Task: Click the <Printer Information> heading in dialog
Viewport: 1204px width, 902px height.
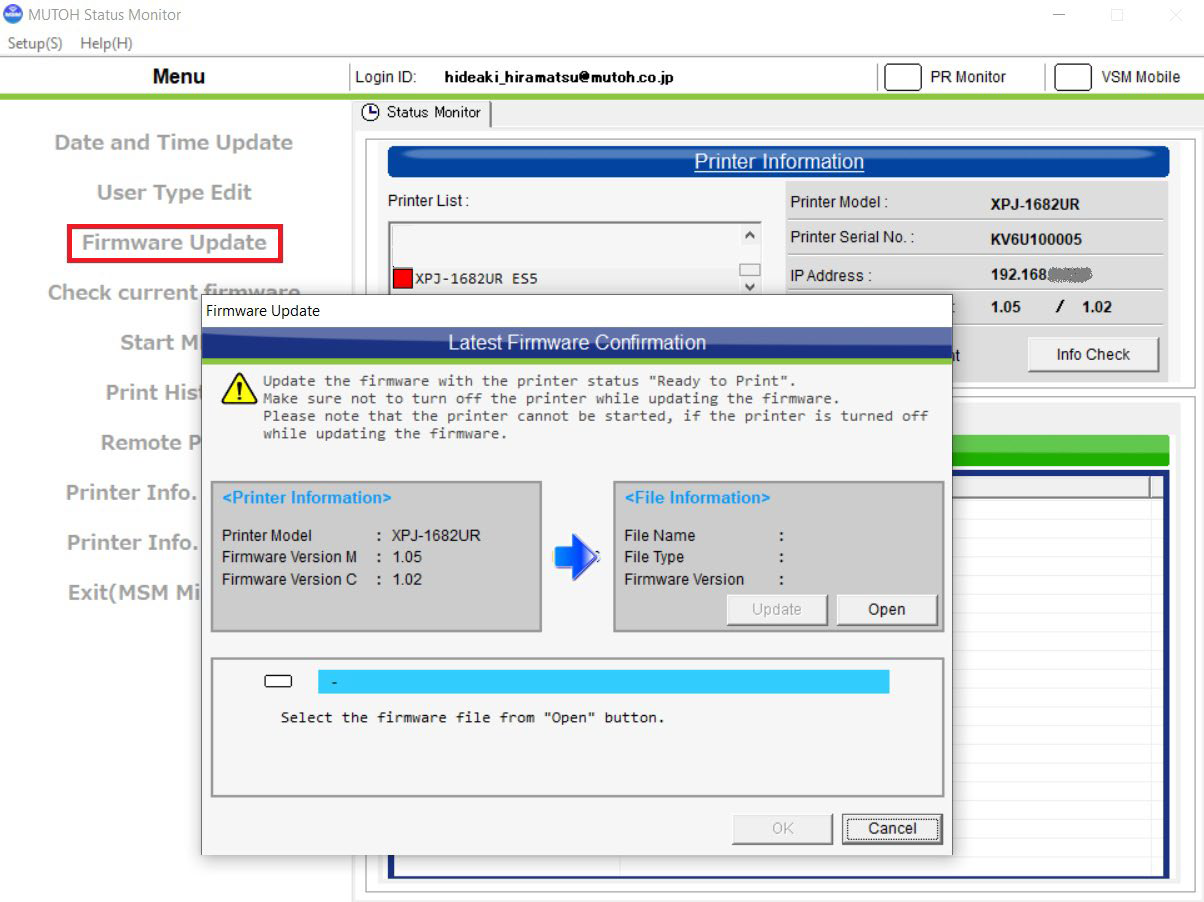Action: [307, 497]
